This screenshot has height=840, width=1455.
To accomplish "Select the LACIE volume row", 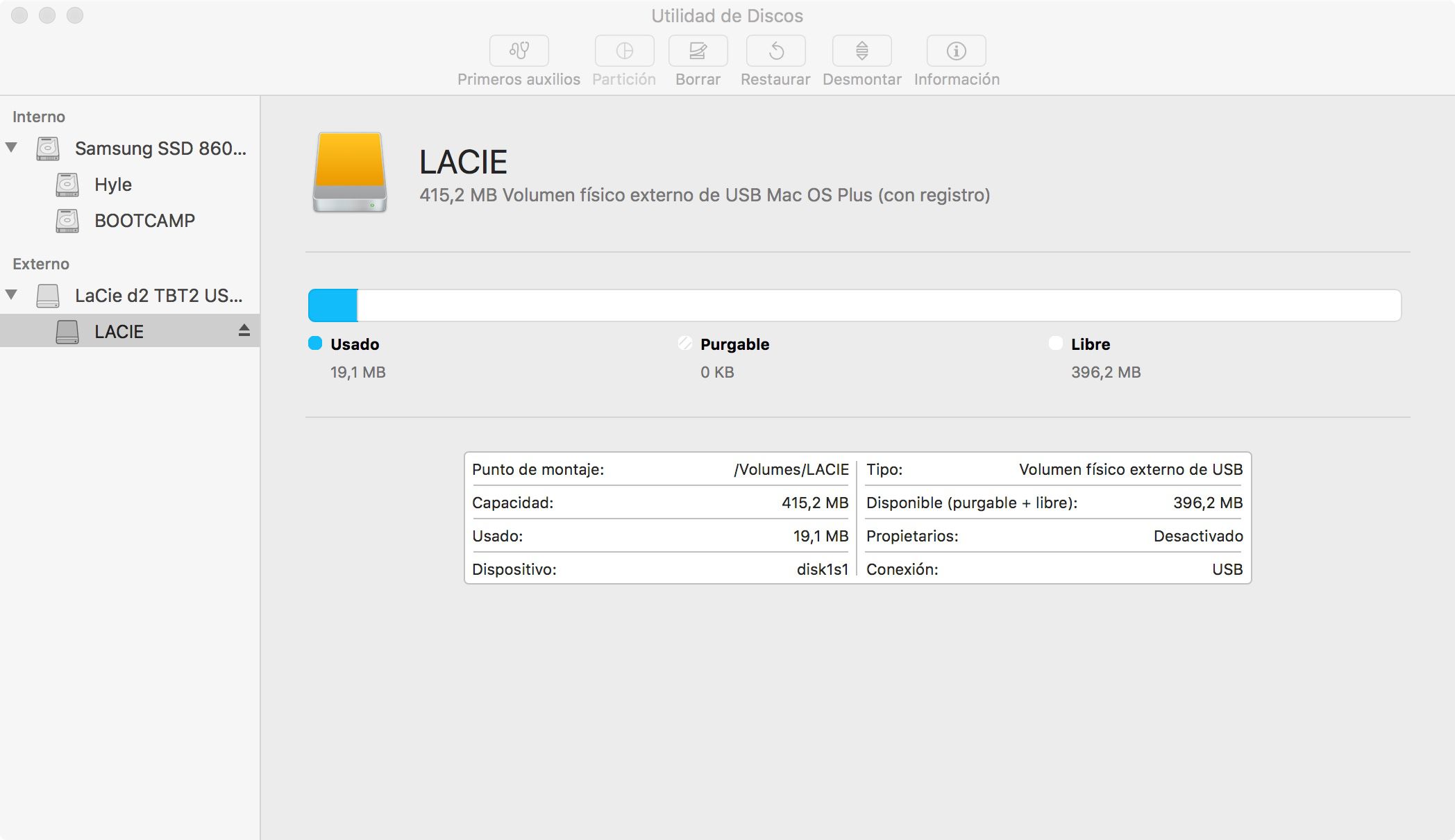I will pos(130,330).
